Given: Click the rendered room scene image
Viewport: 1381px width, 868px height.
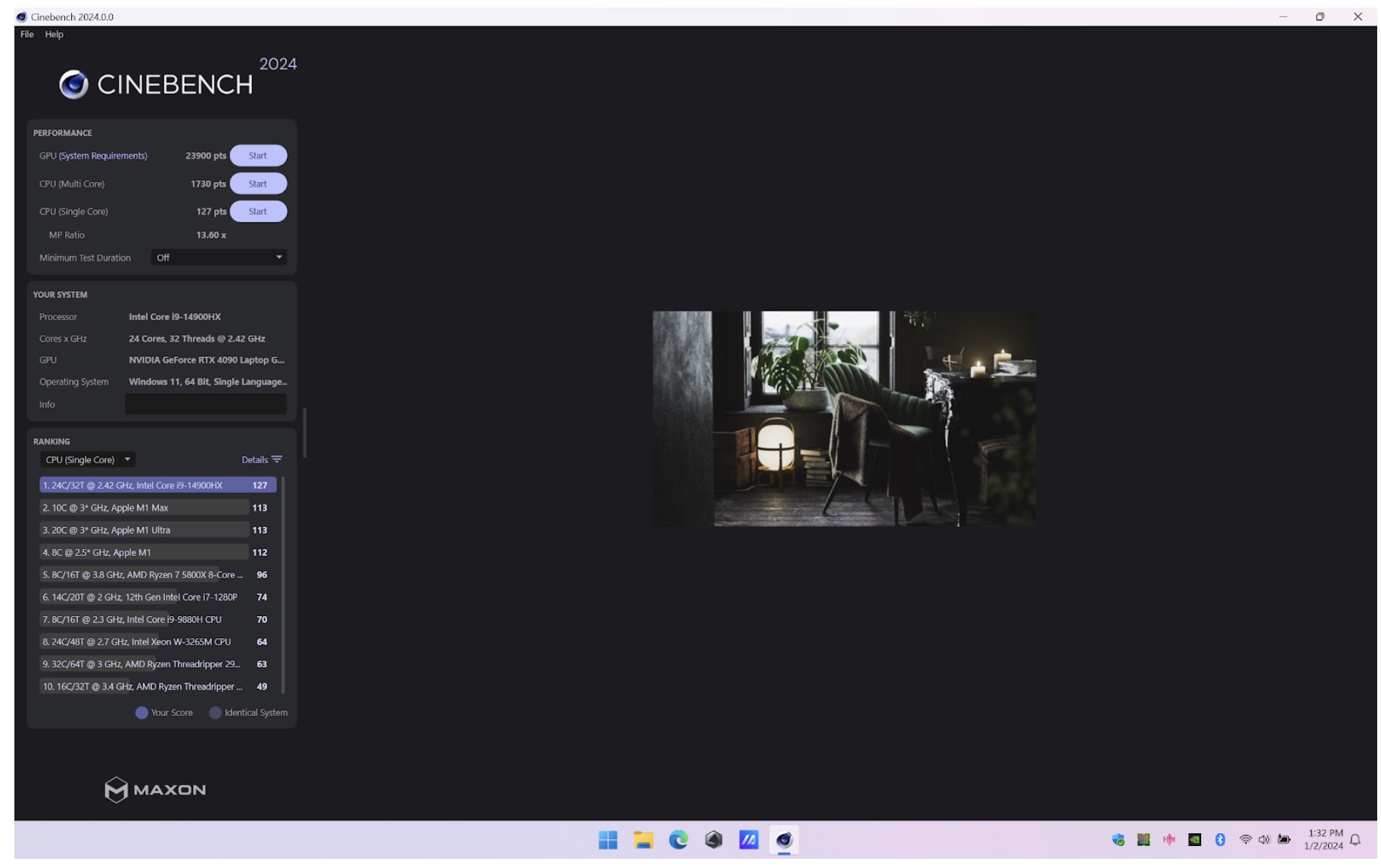Looking at the screenshot, I should tap(844, 418).
